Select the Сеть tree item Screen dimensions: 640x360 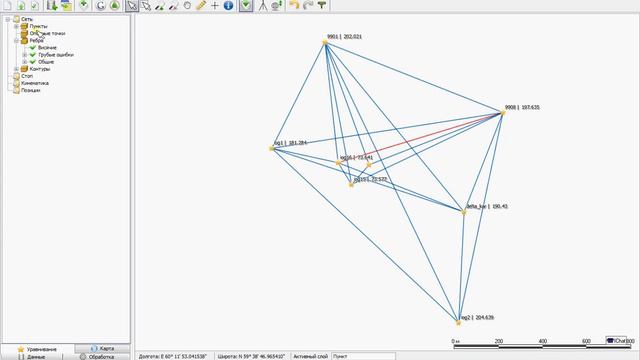(27, 19)
